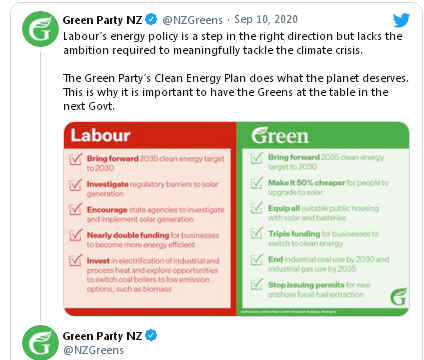
Task: Click checkmark next to Nearly double funding
Action: [76, 235]
